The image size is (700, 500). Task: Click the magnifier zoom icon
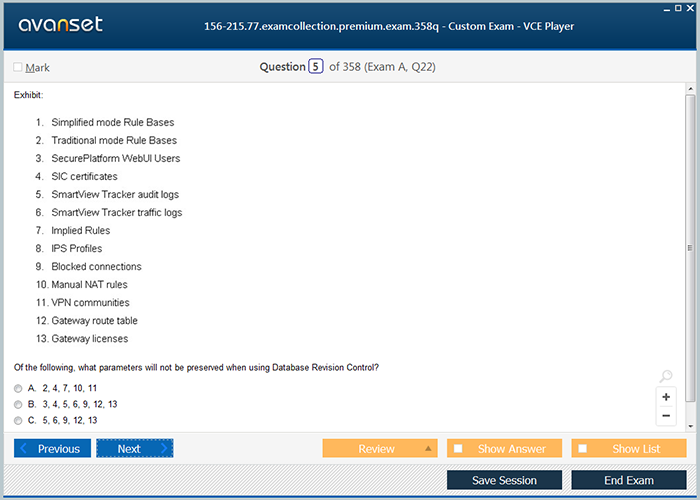click(x=666, y=377)
